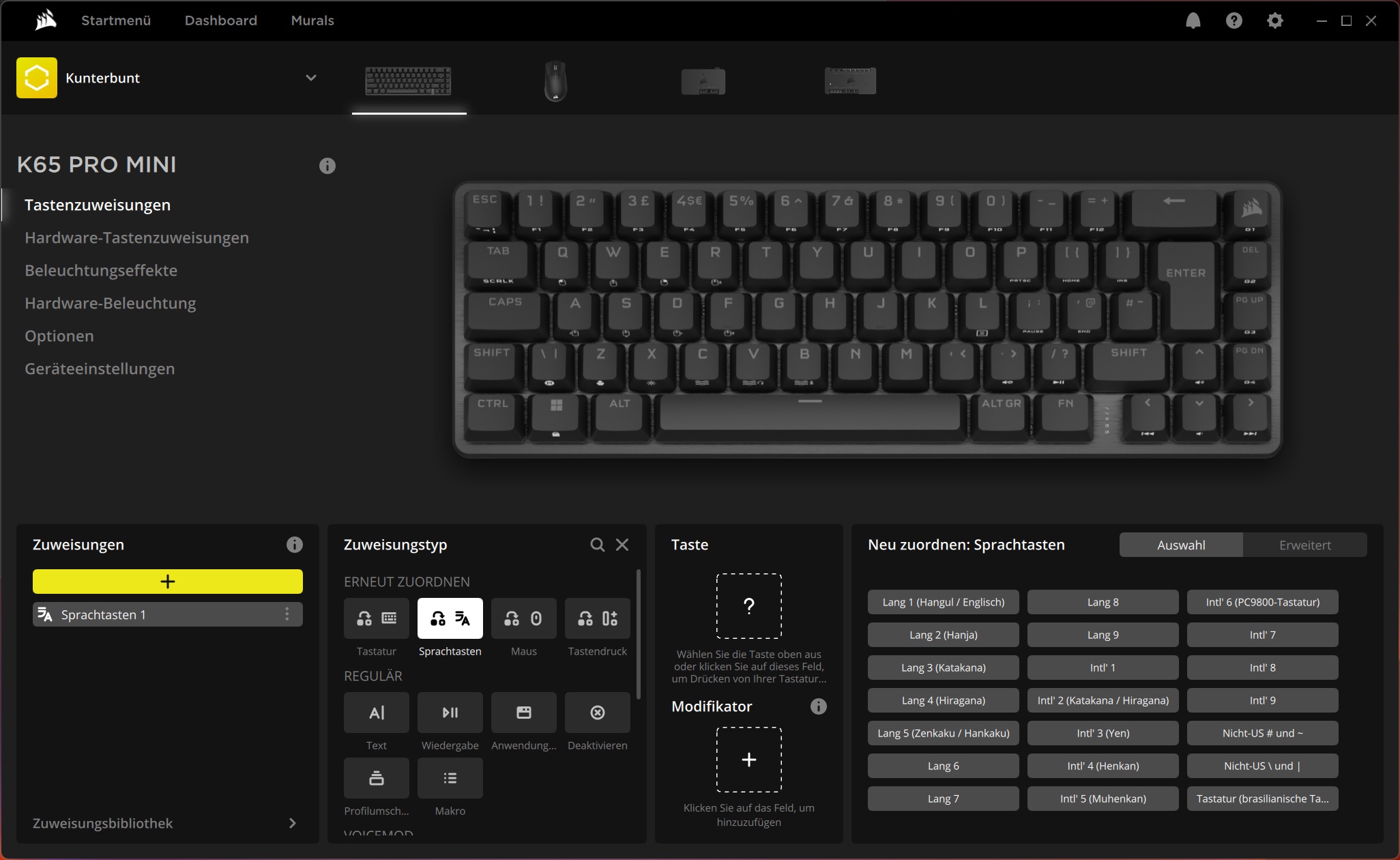Pick Lang 1 (Hangul / Englisch)
This screenshot has height=860, width=1400.
[x=944, y=602]
